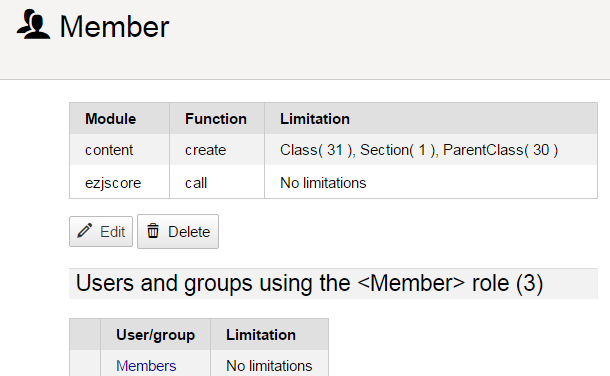
Task: Click No limitations beside Members
Action: [269, 366]
